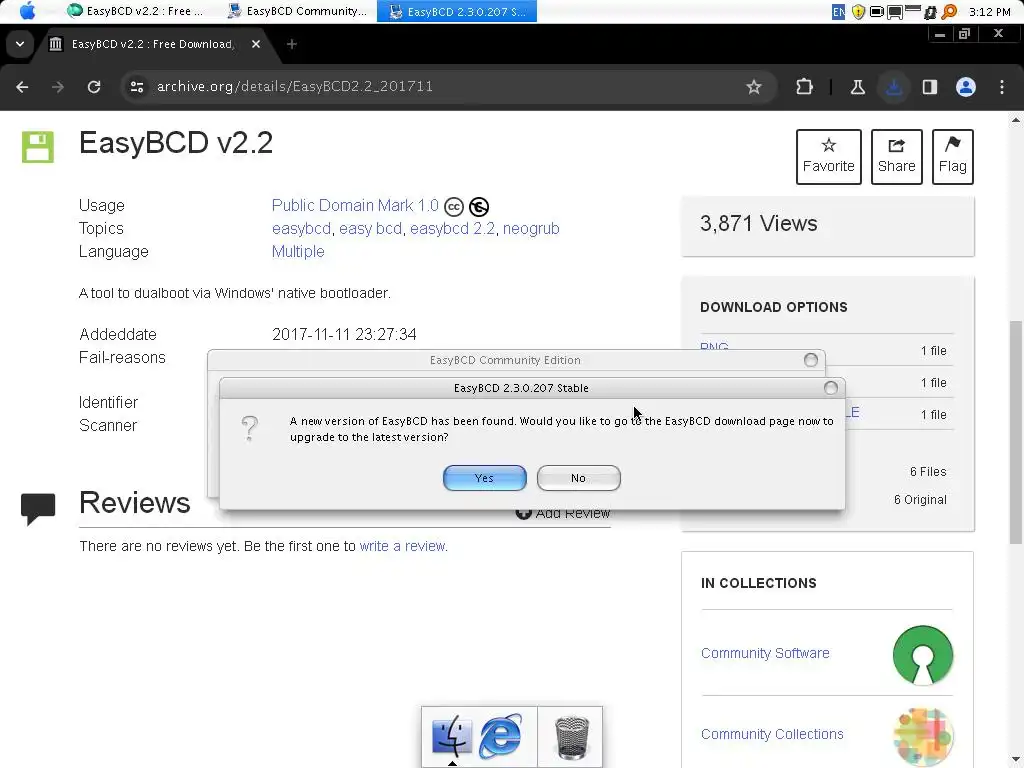
Task: Open the Chrome three-dot menu
Action: pos(1002,87)
